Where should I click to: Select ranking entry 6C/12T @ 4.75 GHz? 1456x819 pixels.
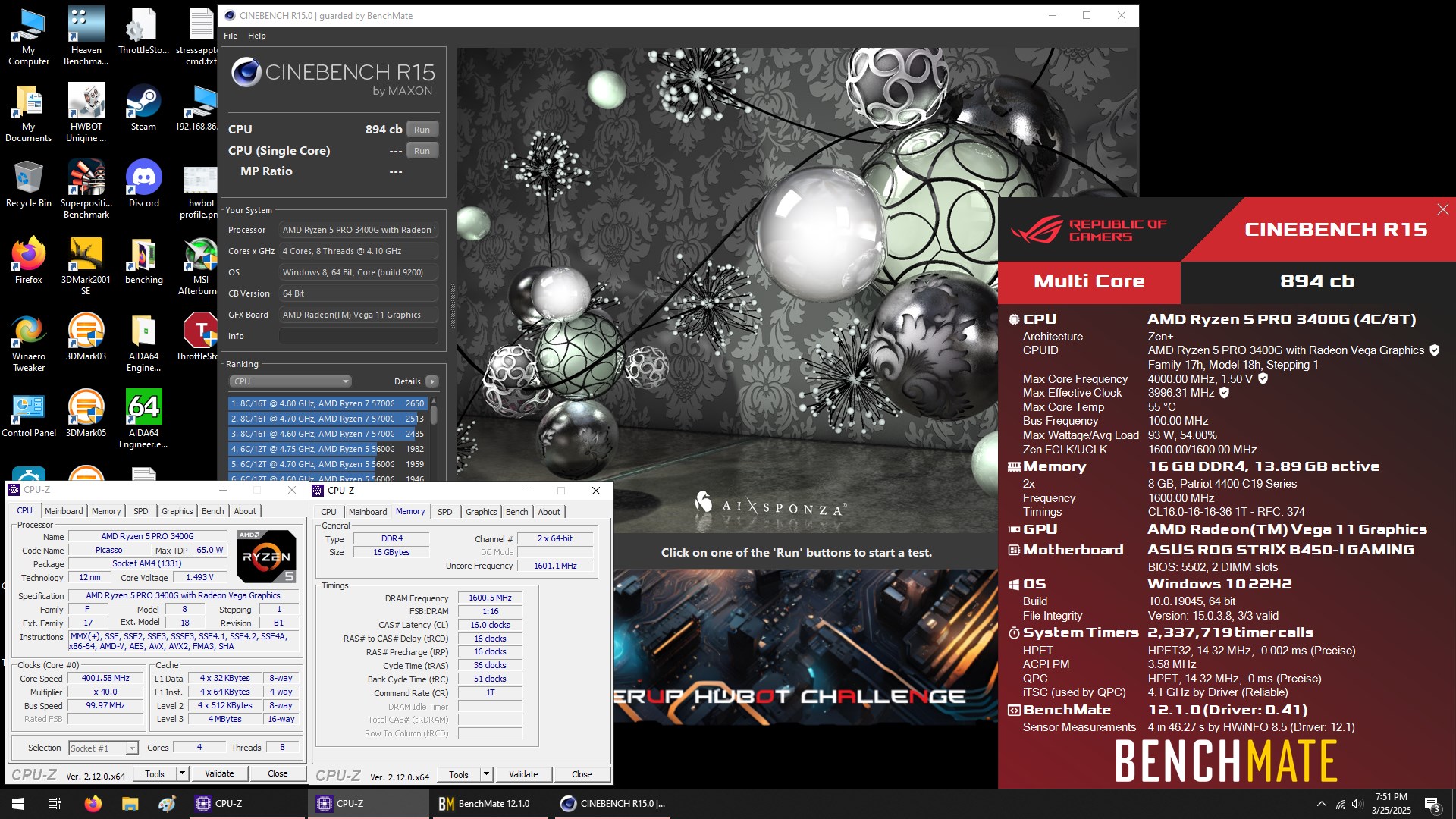(x=328, y=449)
